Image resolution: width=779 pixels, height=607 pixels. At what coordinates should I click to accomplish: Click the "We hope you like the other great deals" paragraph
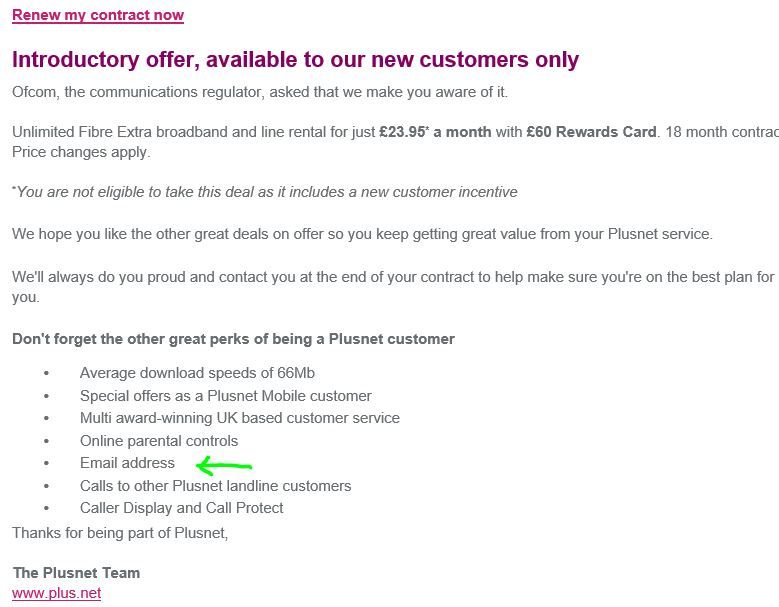click(x=362, y=234)
